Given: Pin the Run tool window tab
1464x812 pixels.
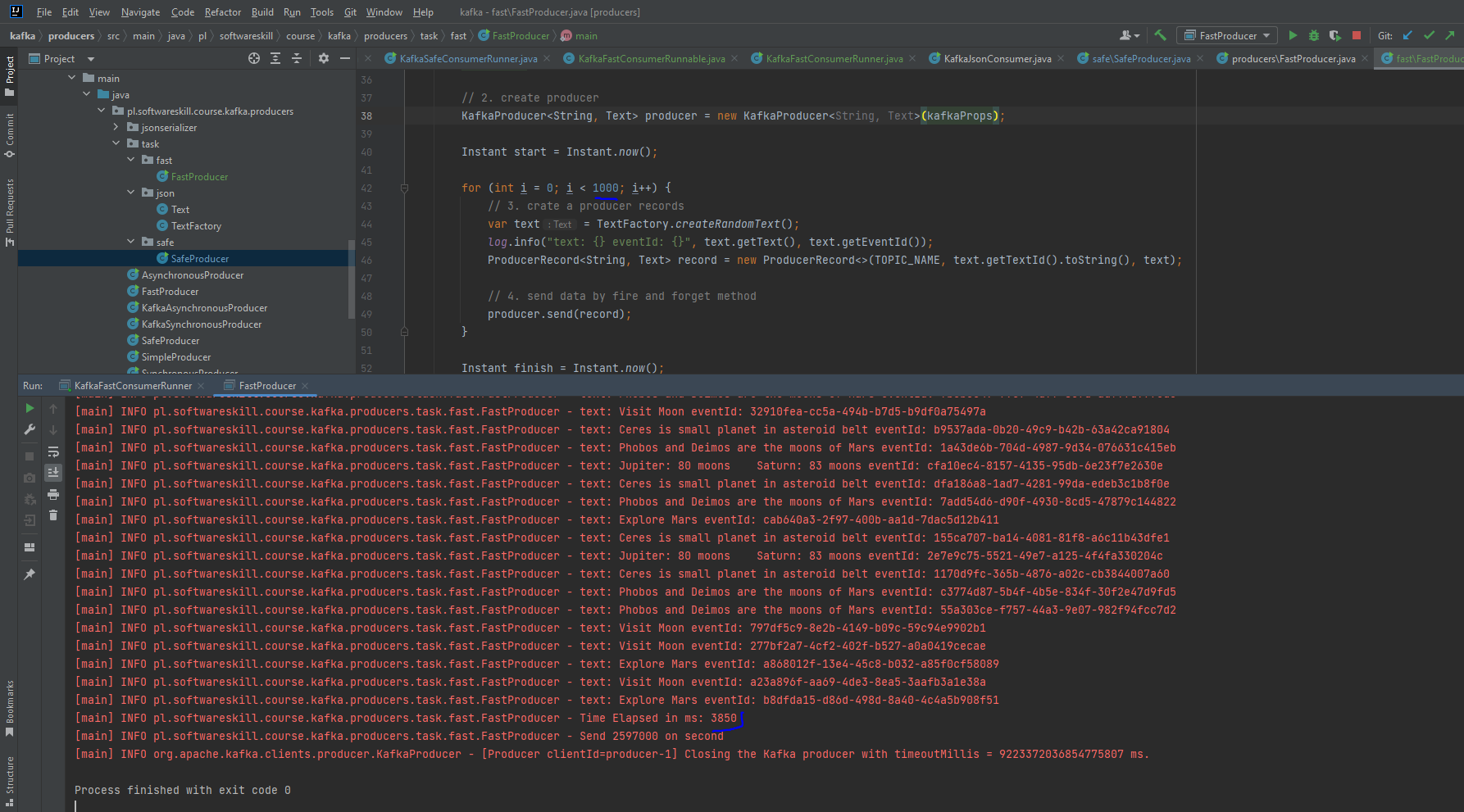Looking at the screenshot, I should pos(29,574).
